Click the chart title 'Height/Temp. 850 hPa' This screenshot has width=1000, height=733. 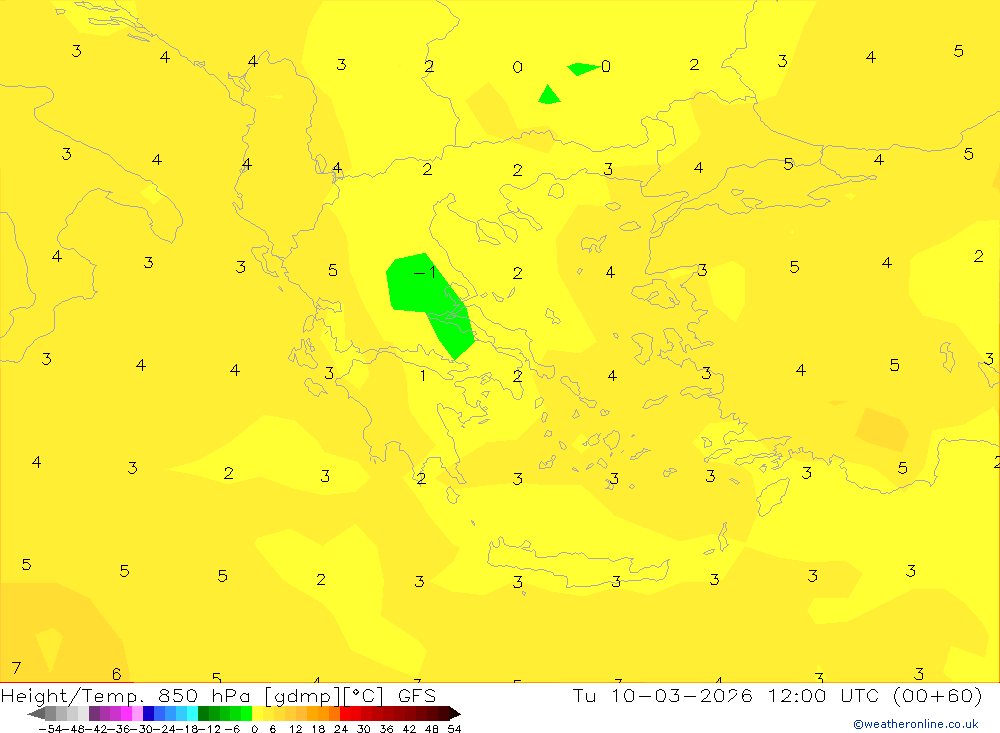point(126,696)
